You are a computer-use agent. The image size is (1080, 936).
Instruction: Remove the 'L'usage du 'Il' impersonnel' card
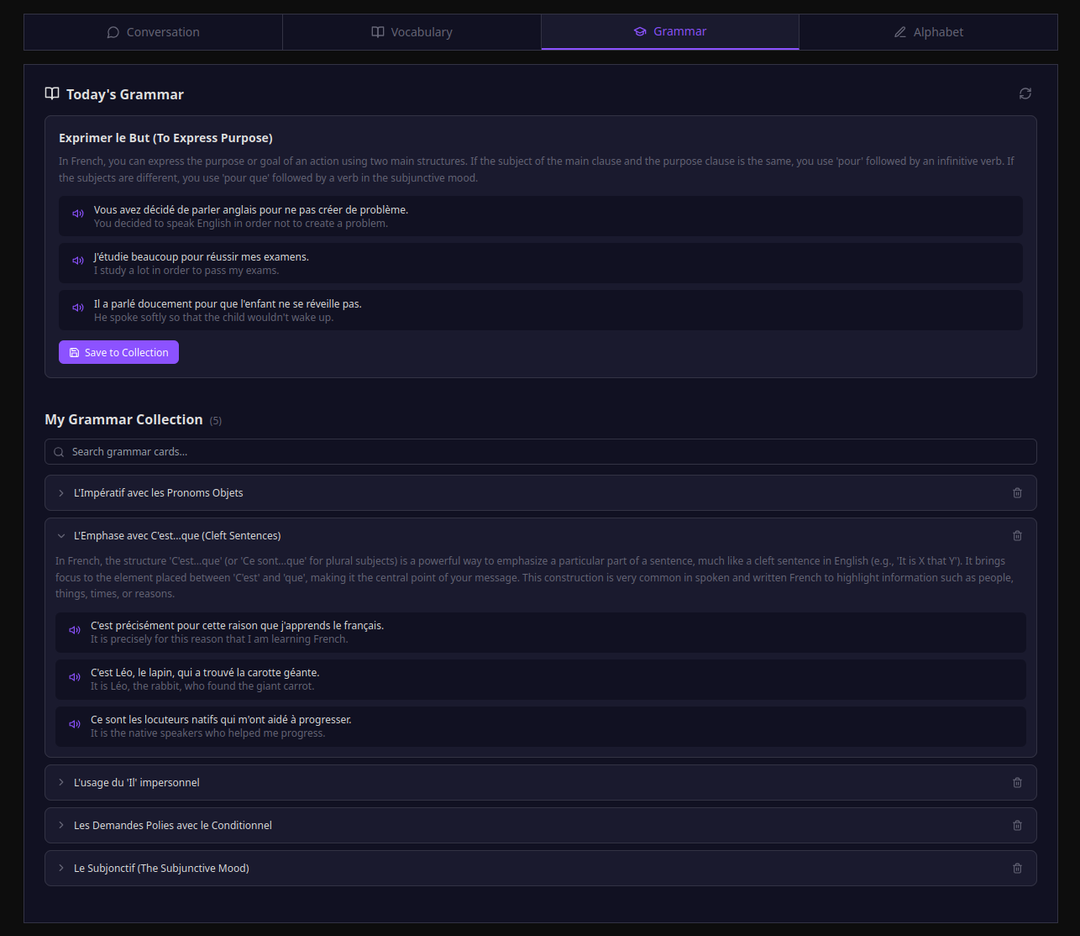(1017, 782)
